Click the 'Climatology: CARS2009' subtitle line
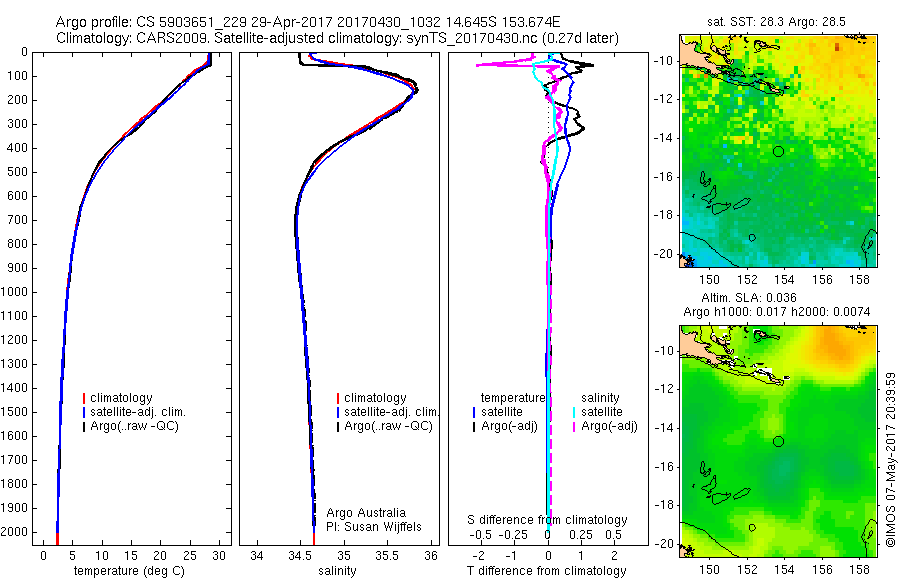Screen dimensions: 900x580 click(338, 38)
